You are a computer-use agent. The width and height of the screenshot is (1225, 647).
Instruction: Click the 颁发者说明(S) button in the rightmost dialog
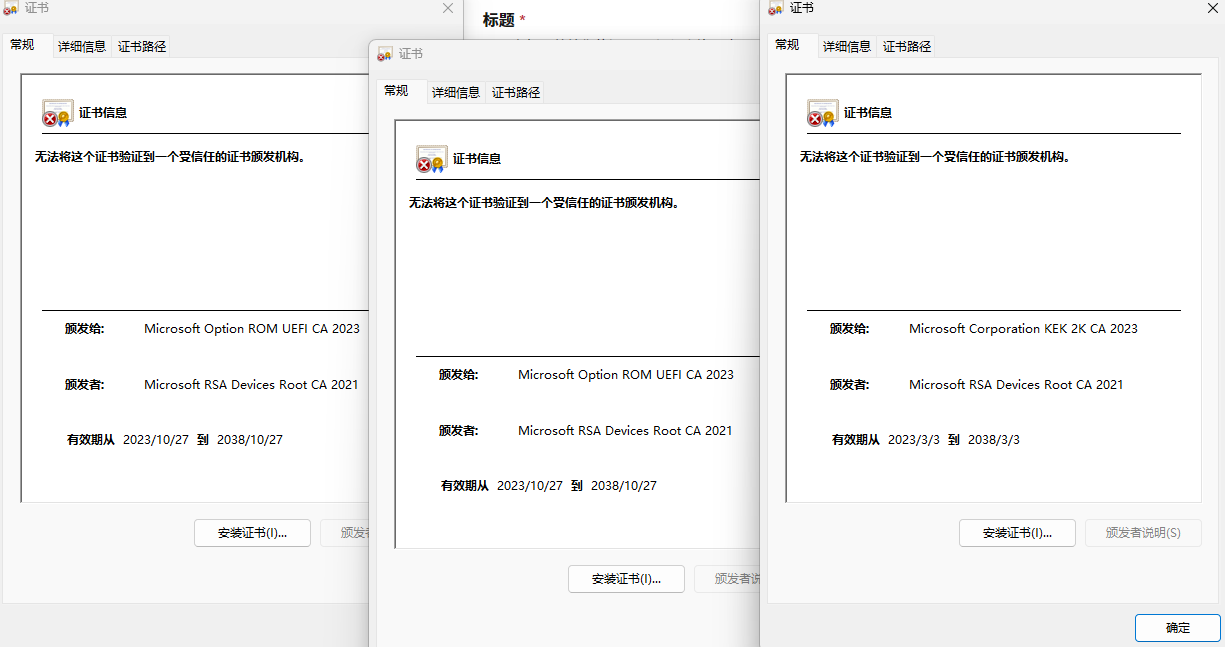(x=1143, y=533)
